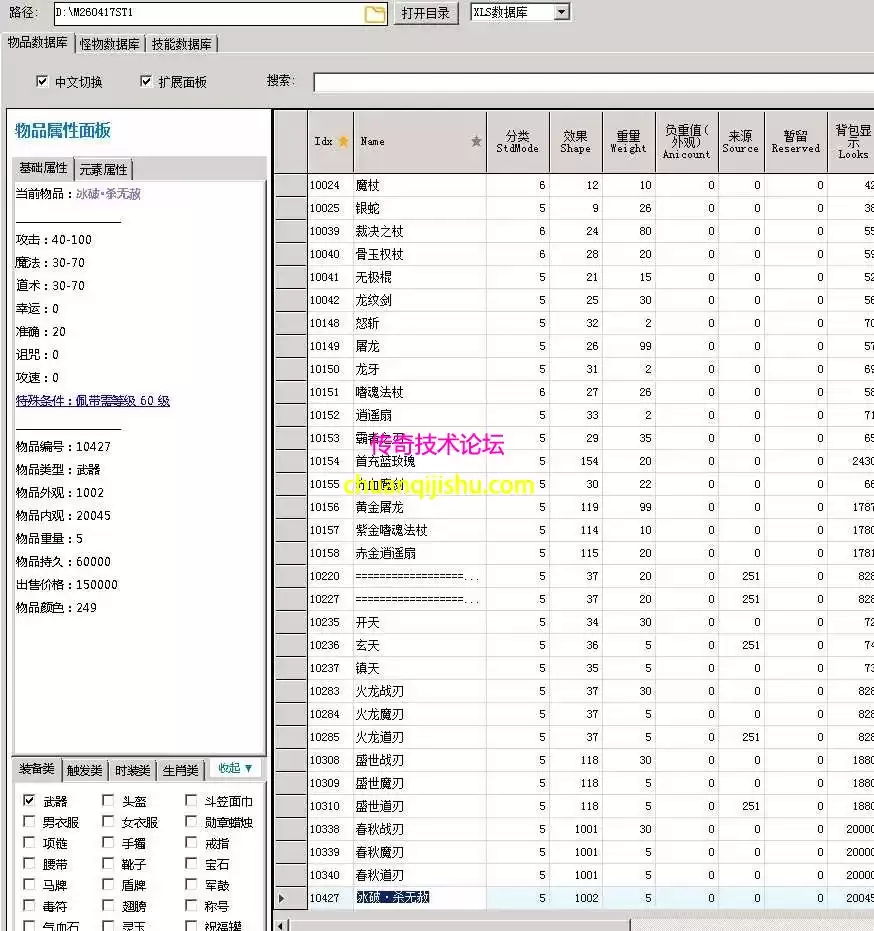Click the row pointer arrow for item 10427
874x931 pixels.
click(x=281, y=898)
